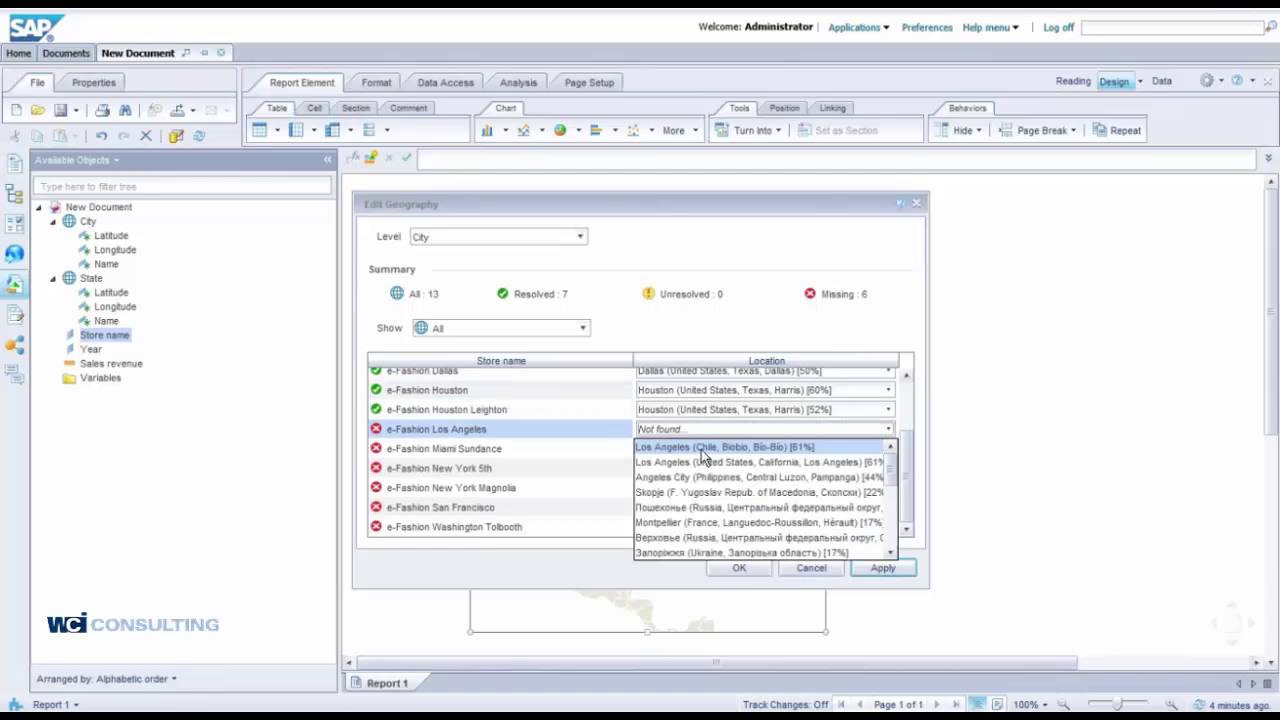The height and width of the screenshot is (720, 1280).
Task: Toggle quick display mode icon in status bar
Action: pyautogui.click(x=978, y=705)
